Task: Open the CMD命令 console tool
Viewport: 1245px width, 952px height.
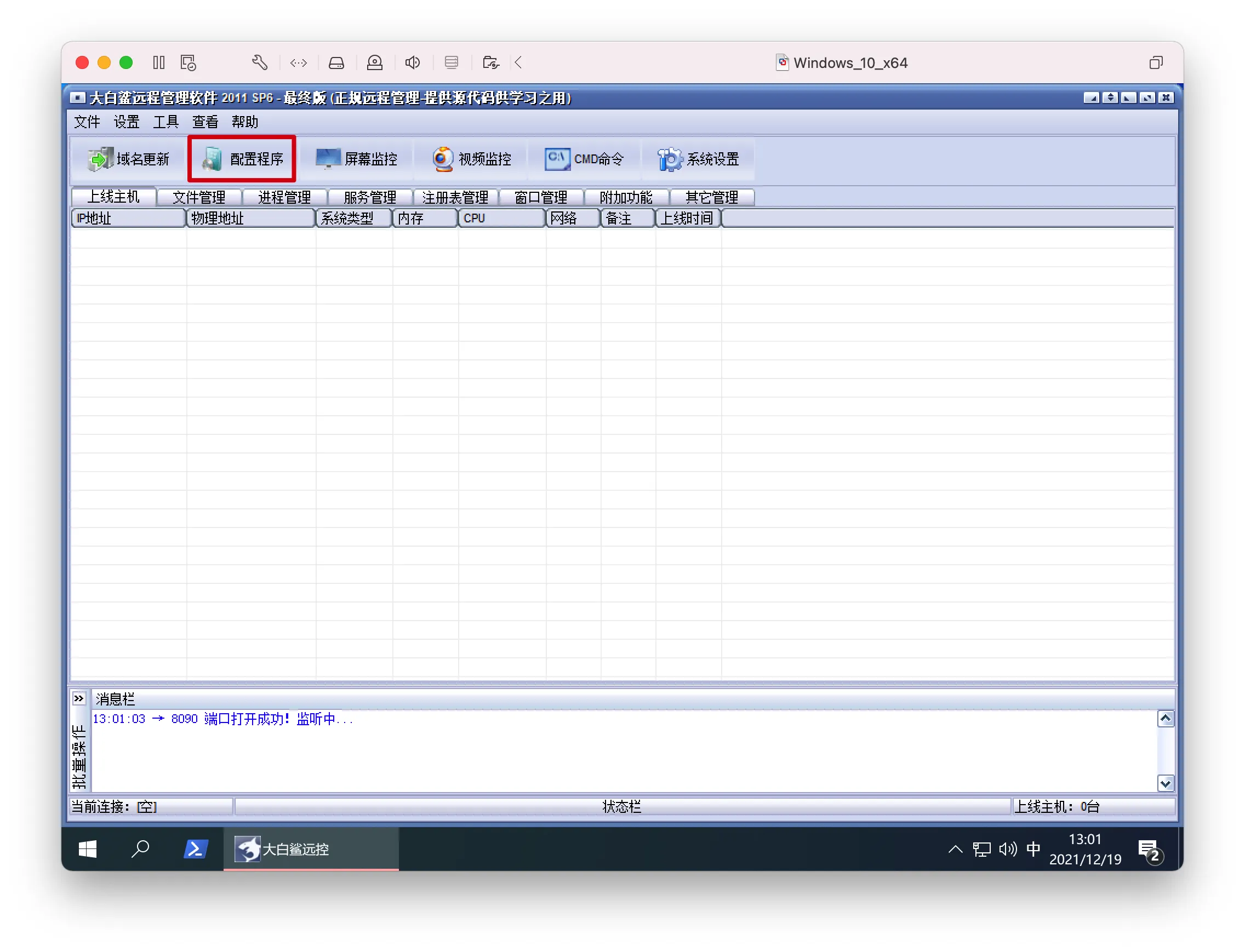Action: (x=585, y=159)
